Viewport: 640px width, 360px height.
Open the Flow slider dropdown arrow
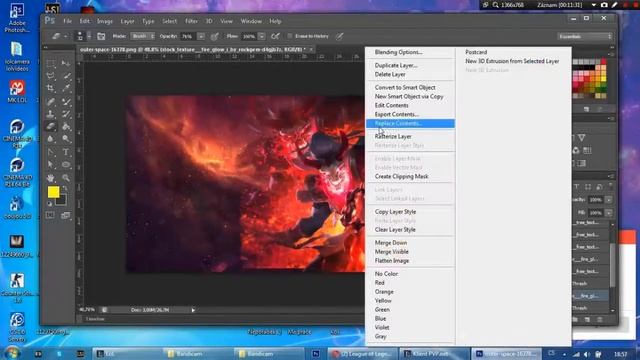pyautogui.click(x=262, y=36)
